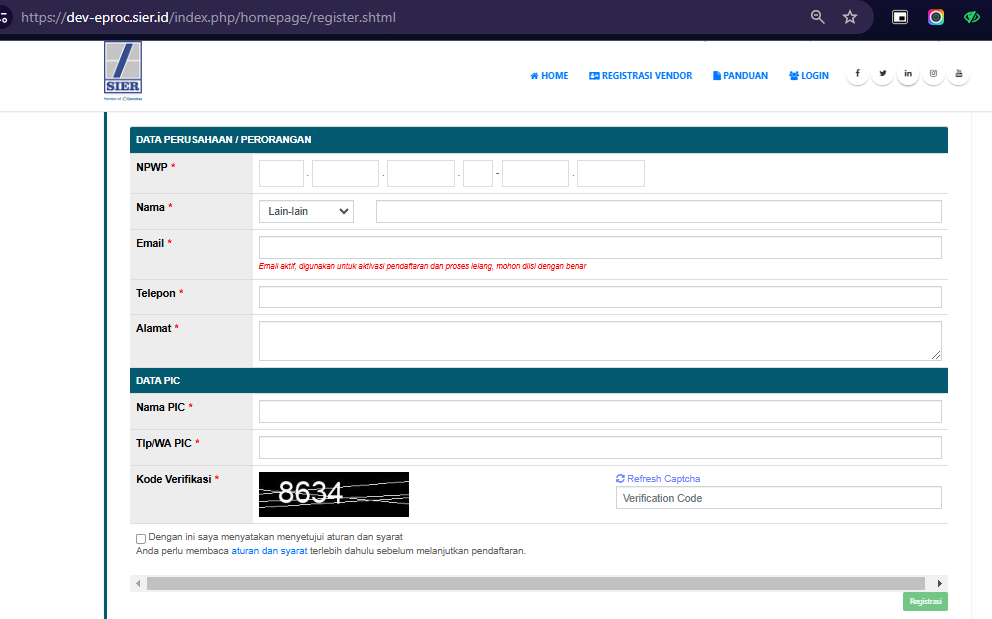
Task: Click the SIER logo
Action: click(x=122, y=71)
